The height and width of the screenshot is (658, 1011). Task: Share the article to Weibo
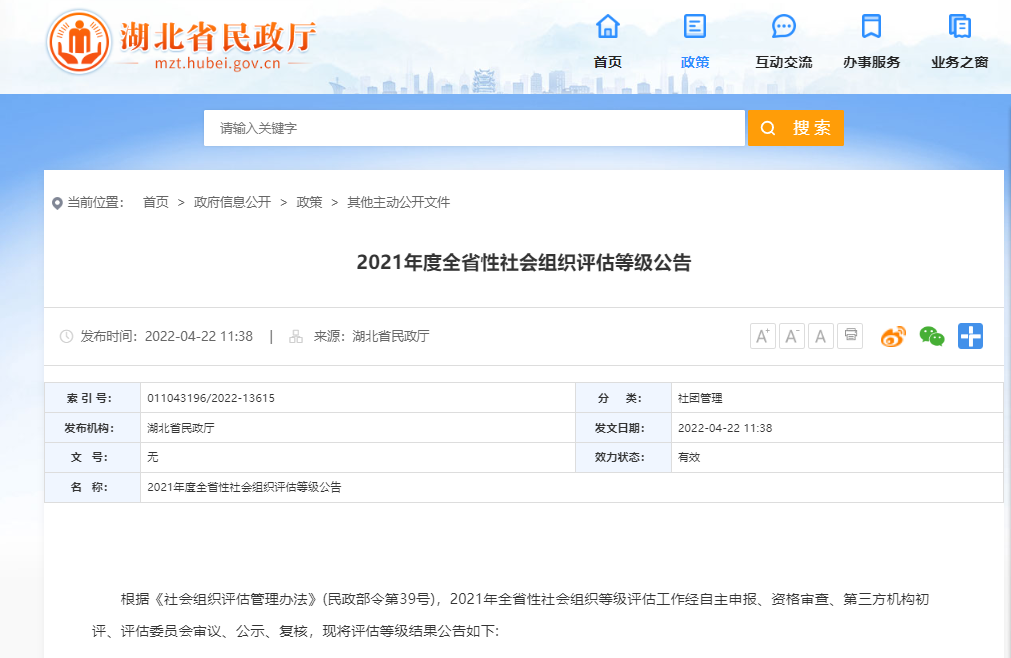tap(892, 338)
